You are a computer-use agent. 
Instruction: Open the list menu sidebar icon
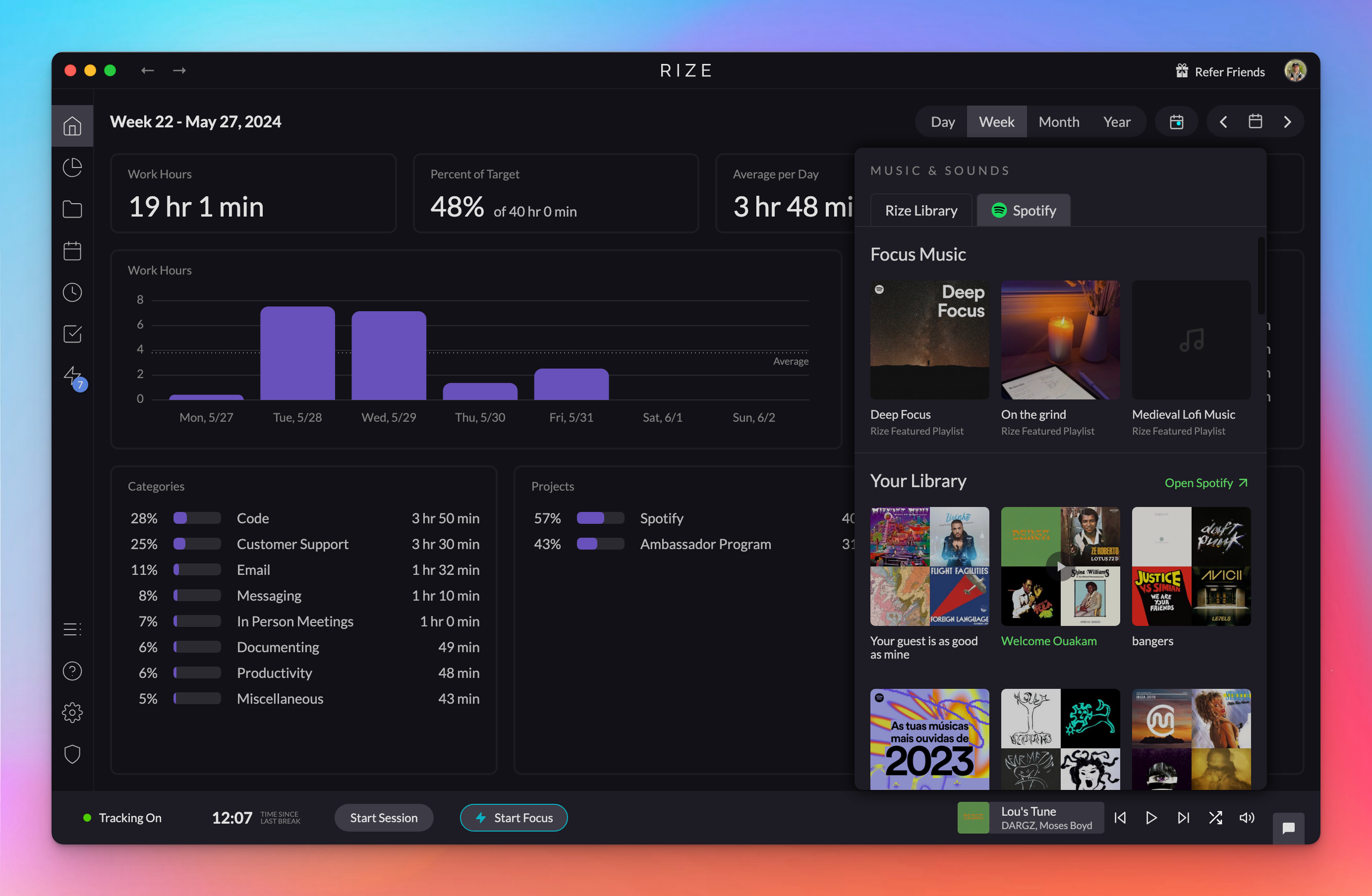pos(72,629)
